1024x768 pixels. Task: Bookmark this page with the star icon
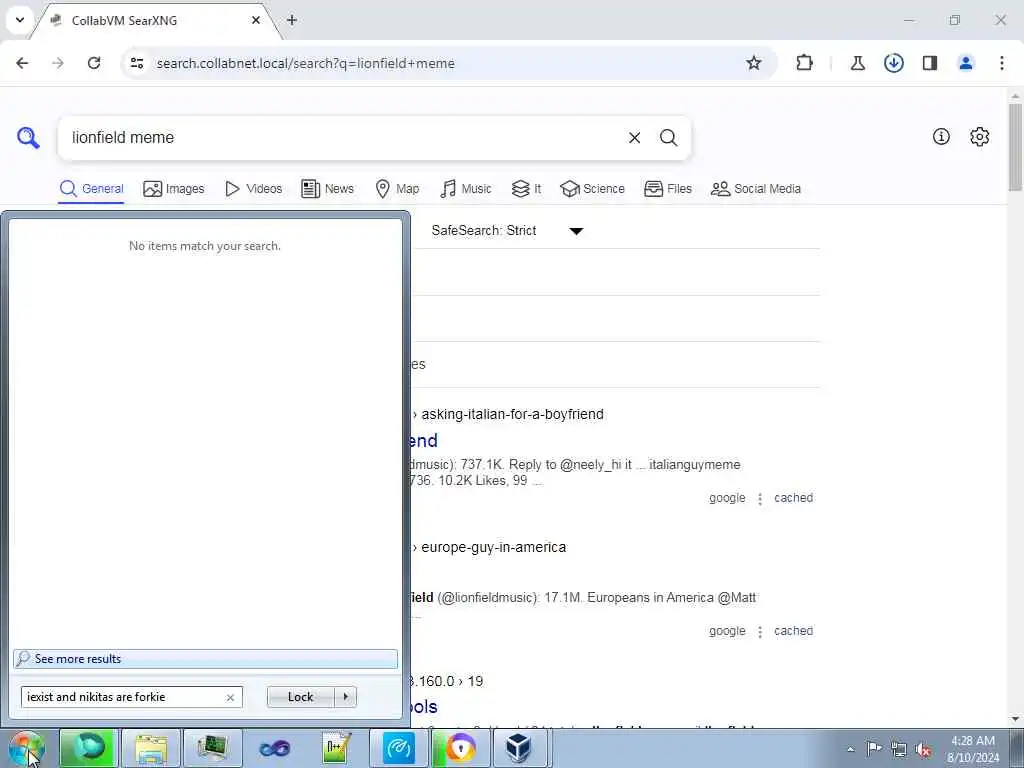(754, 63)
